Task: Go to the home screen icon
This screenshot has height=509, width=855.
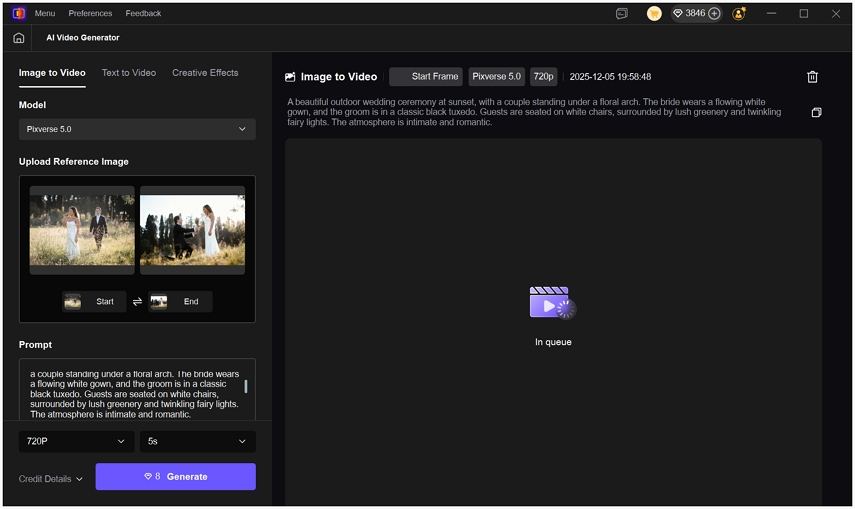Action: tap(19, 38)
